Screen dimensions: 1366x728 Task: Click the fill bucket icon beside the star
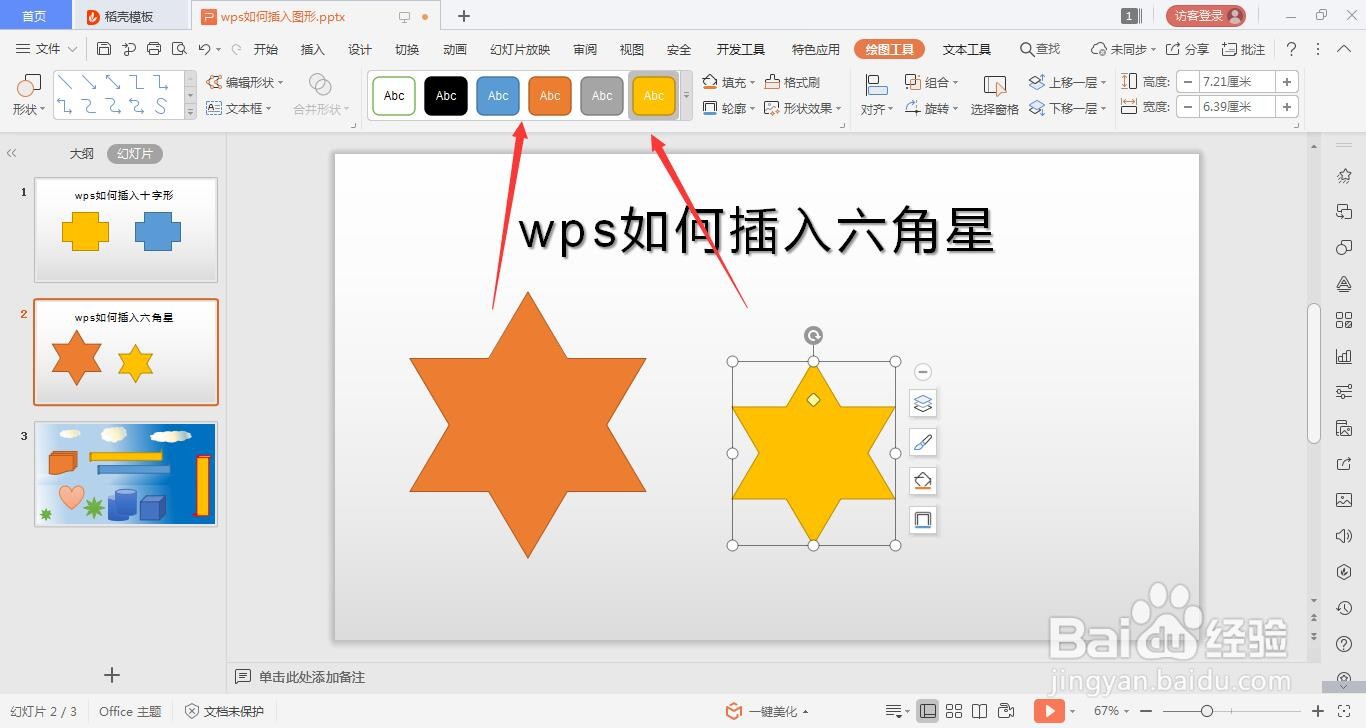click(x=923, y=481)
